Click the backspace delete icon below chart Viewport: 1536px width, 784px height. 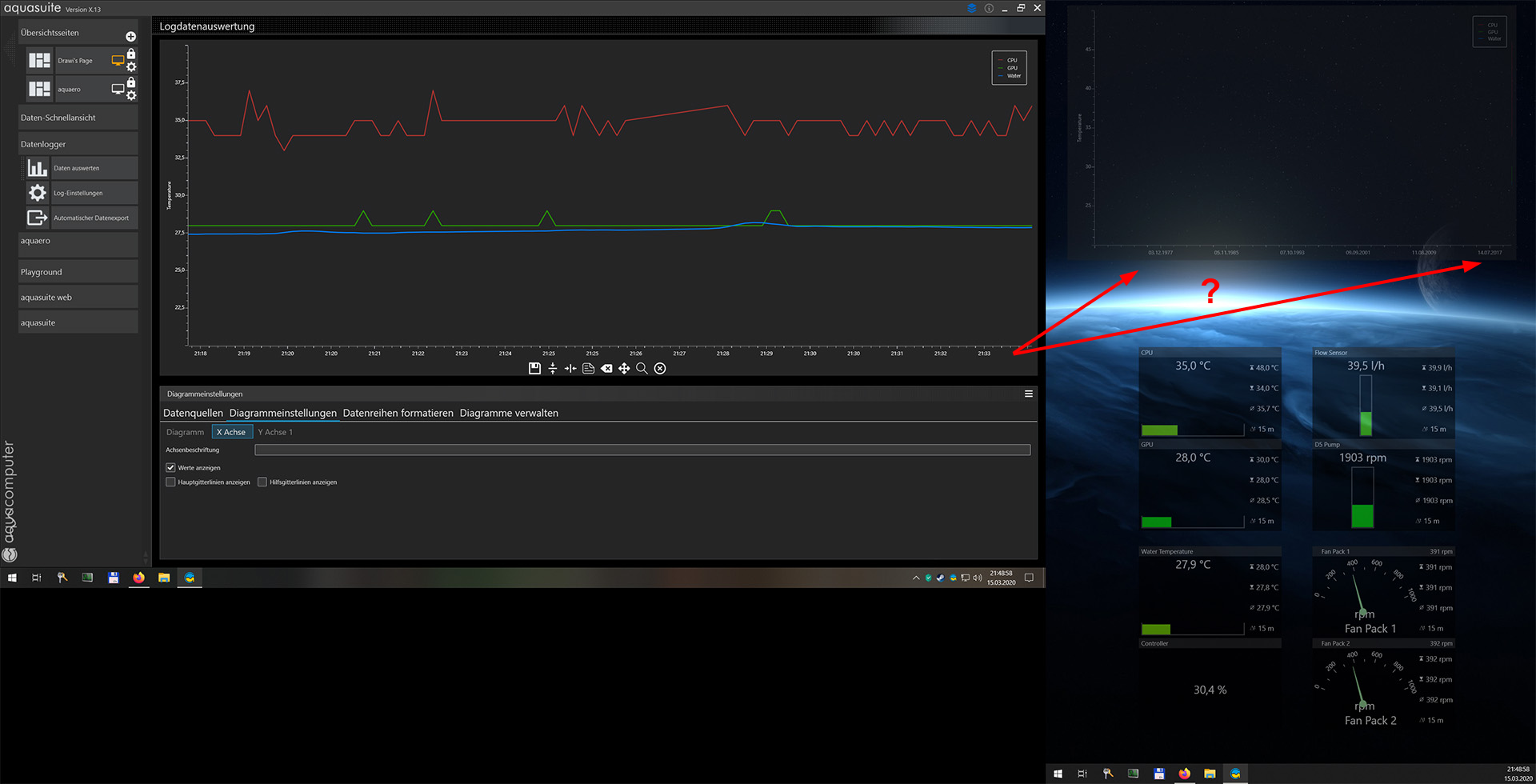pyautogui.click(x=606, y=368)
